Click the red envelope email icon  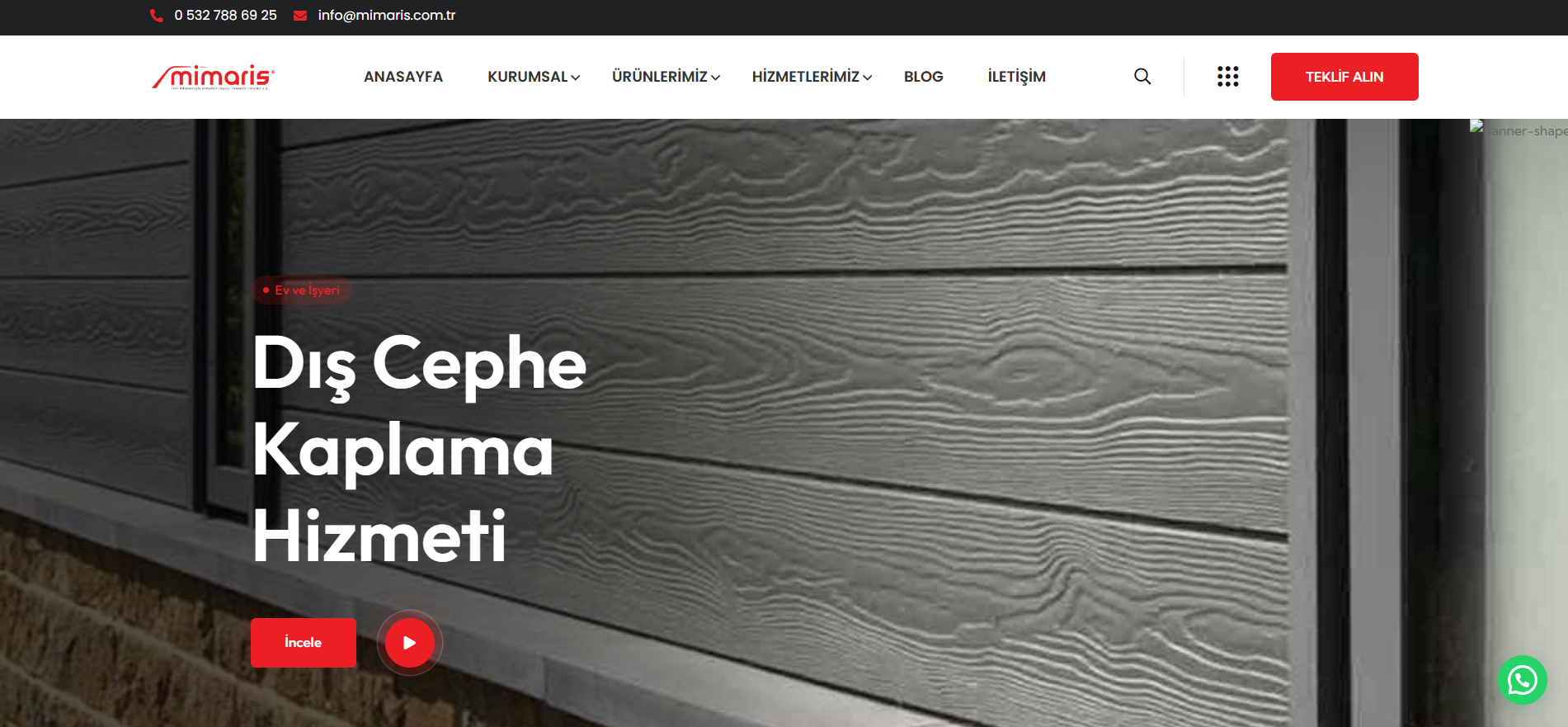(300, 16)
